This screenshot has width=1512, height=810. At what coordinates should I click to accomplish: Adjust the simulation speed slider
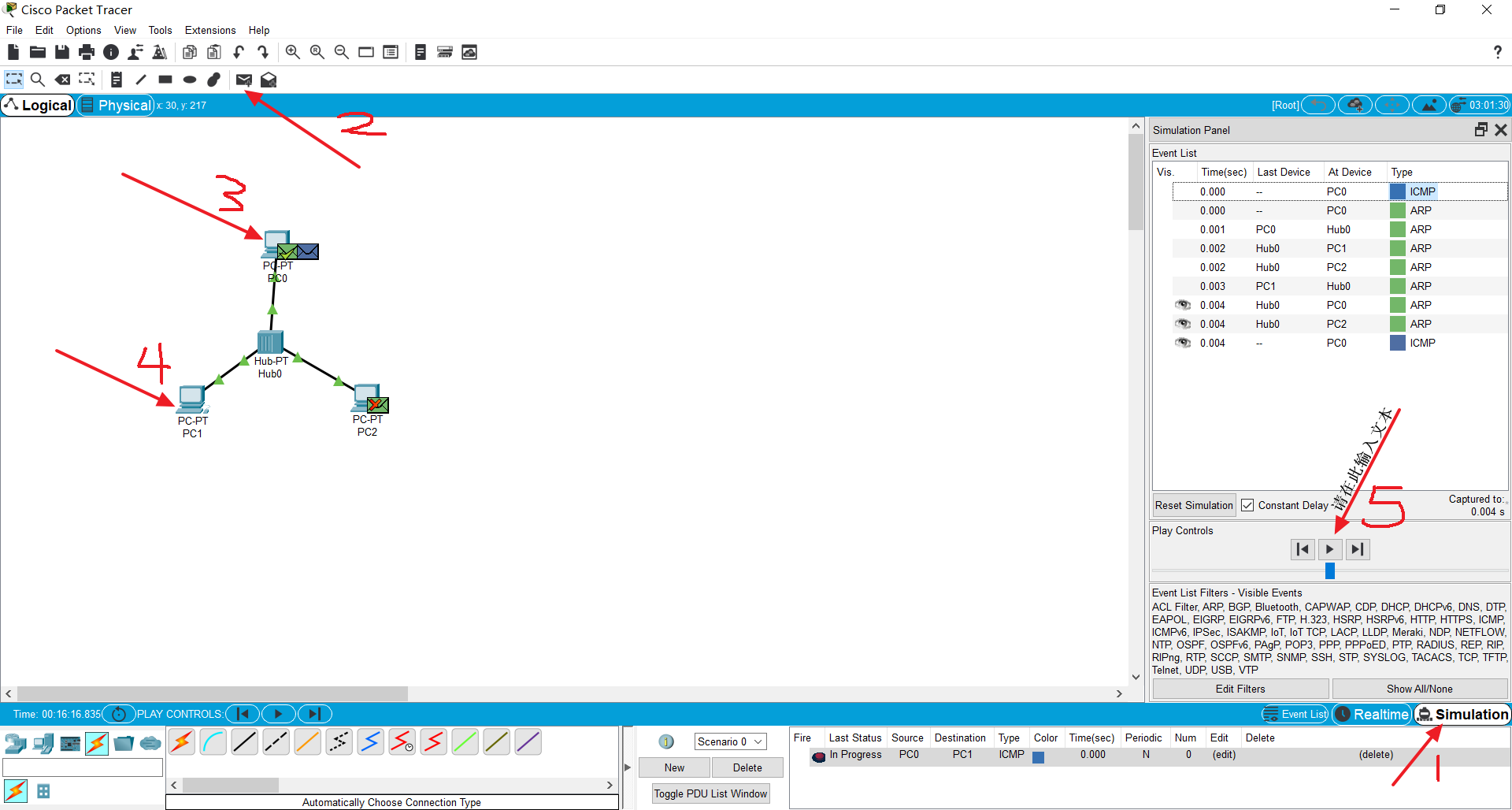coord(1329,570)
